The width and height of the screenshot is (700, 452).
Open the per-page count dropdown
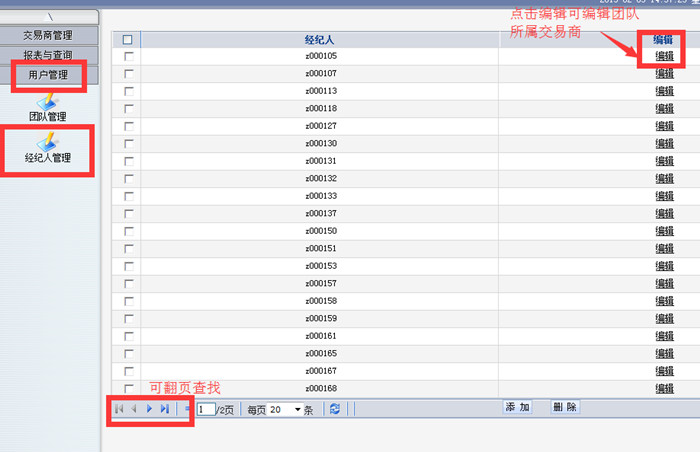pyautogui.click(x=298, y=409)
